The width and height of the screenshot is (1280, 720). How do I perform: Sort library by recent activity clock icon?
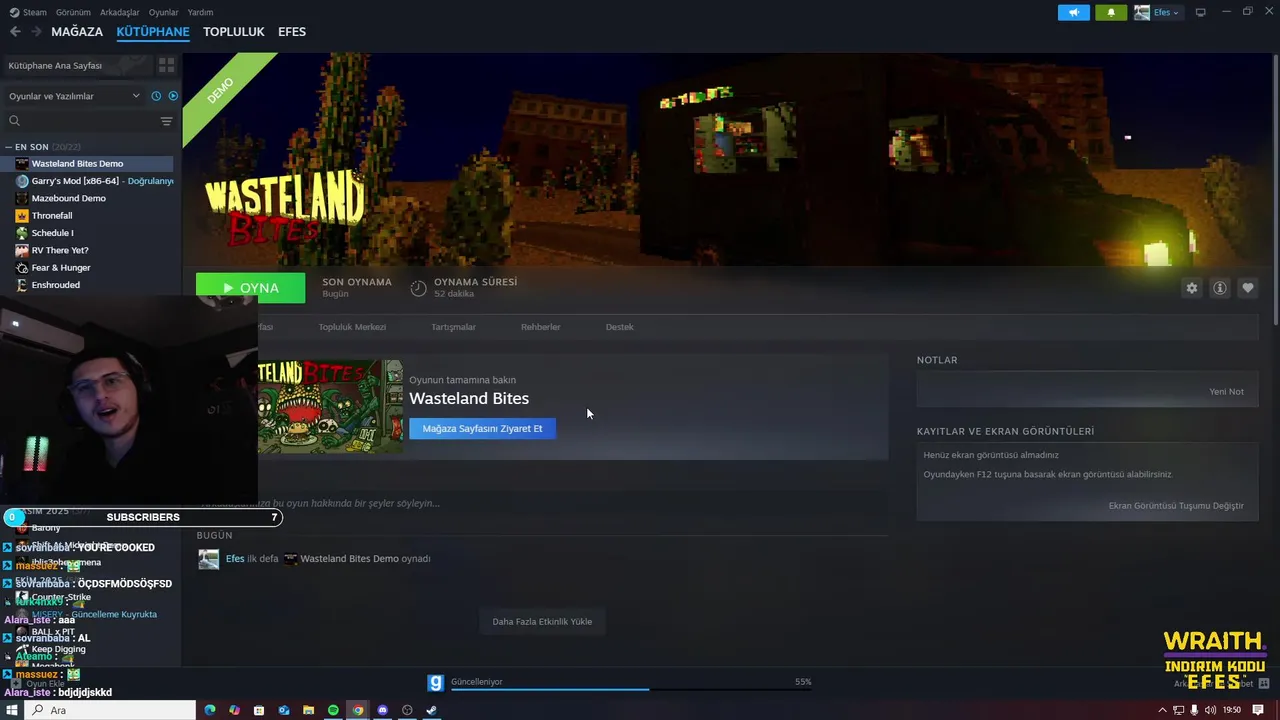pyautogui.click(x=156, y=96)
